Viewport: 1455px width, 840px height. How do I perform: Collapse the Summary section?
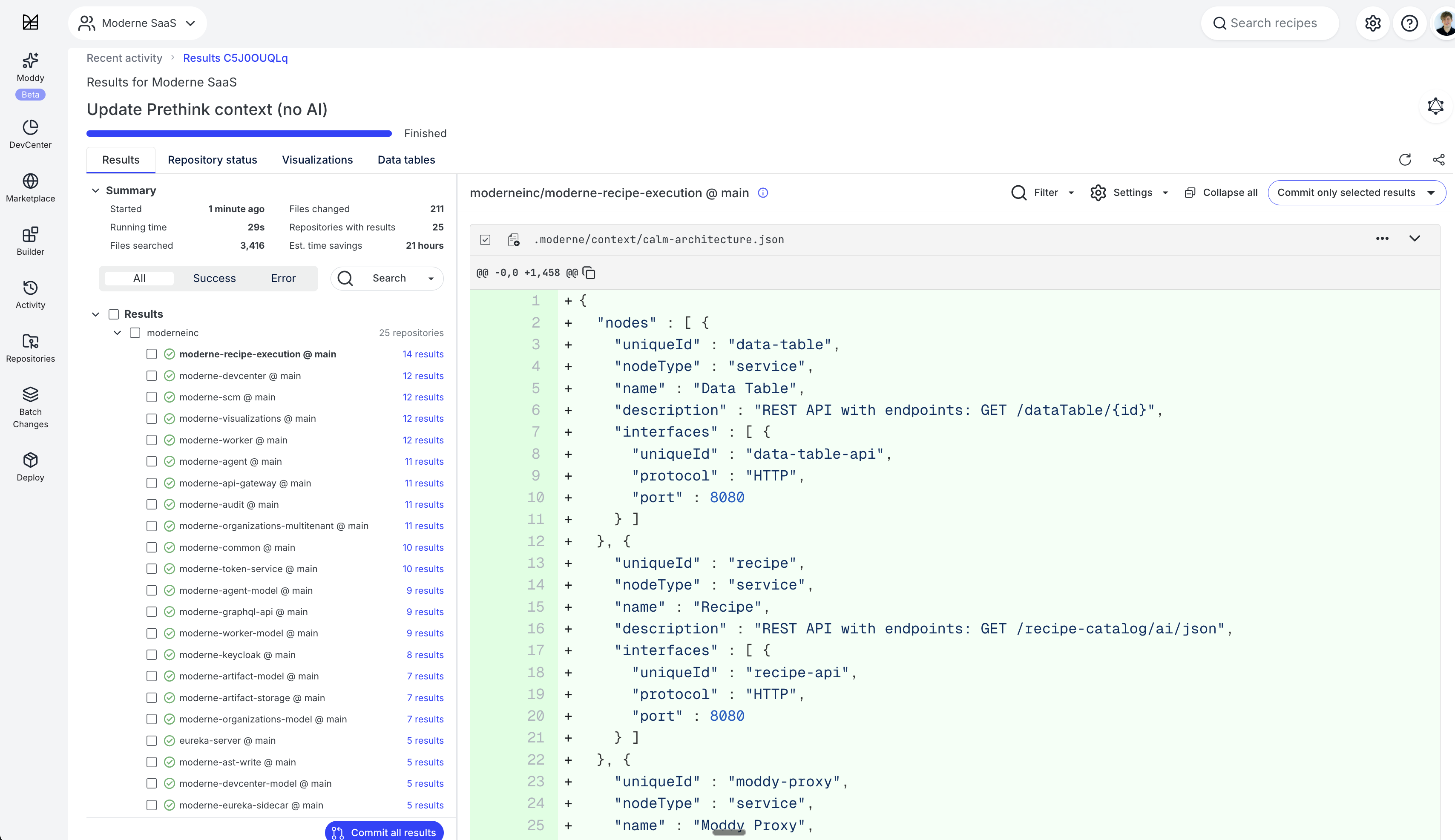[96, 190]
